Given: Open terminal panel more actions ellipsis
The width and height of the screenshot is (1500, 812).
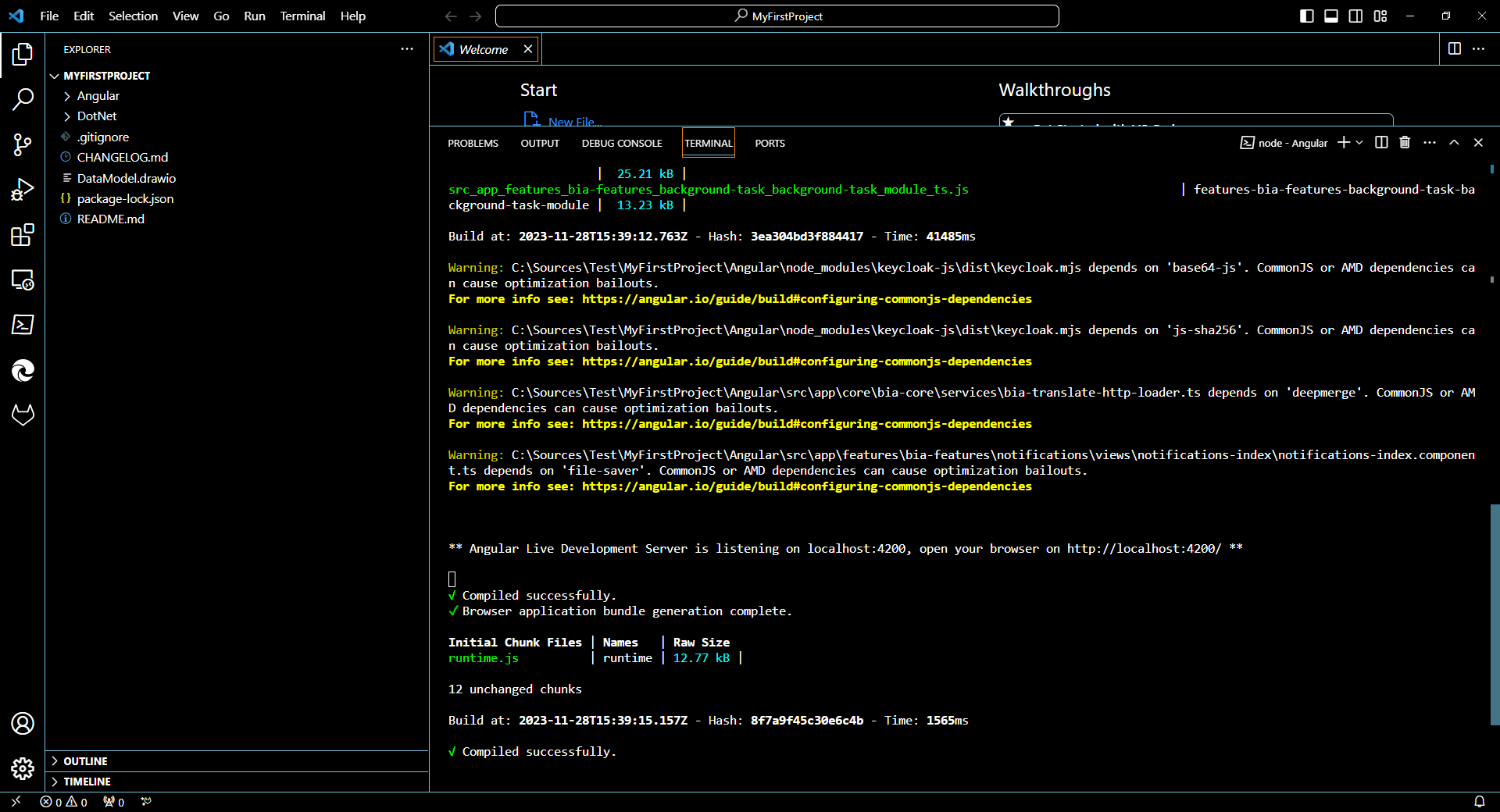Looking at the screenshot, I should click(x=1430, y=143).
